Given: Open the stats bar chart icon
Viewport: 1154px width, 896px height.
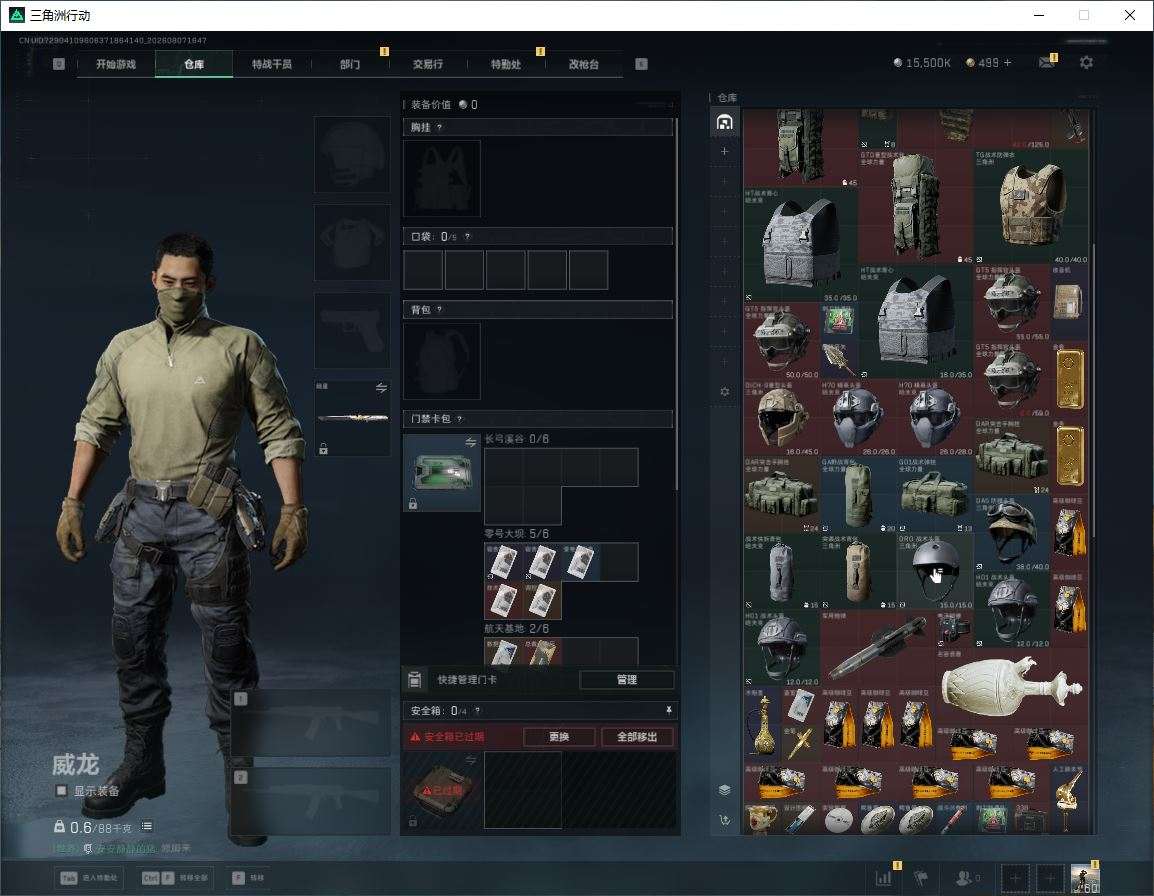Looking at the screenshot, I should [x=883, y=878].
